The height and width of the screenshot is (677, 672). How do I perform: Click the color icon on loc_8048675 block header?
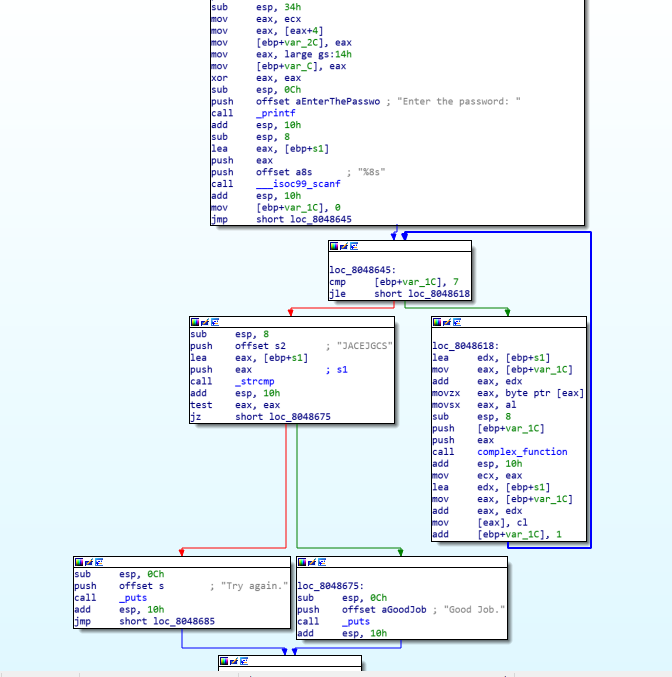[x=302, y=562]
